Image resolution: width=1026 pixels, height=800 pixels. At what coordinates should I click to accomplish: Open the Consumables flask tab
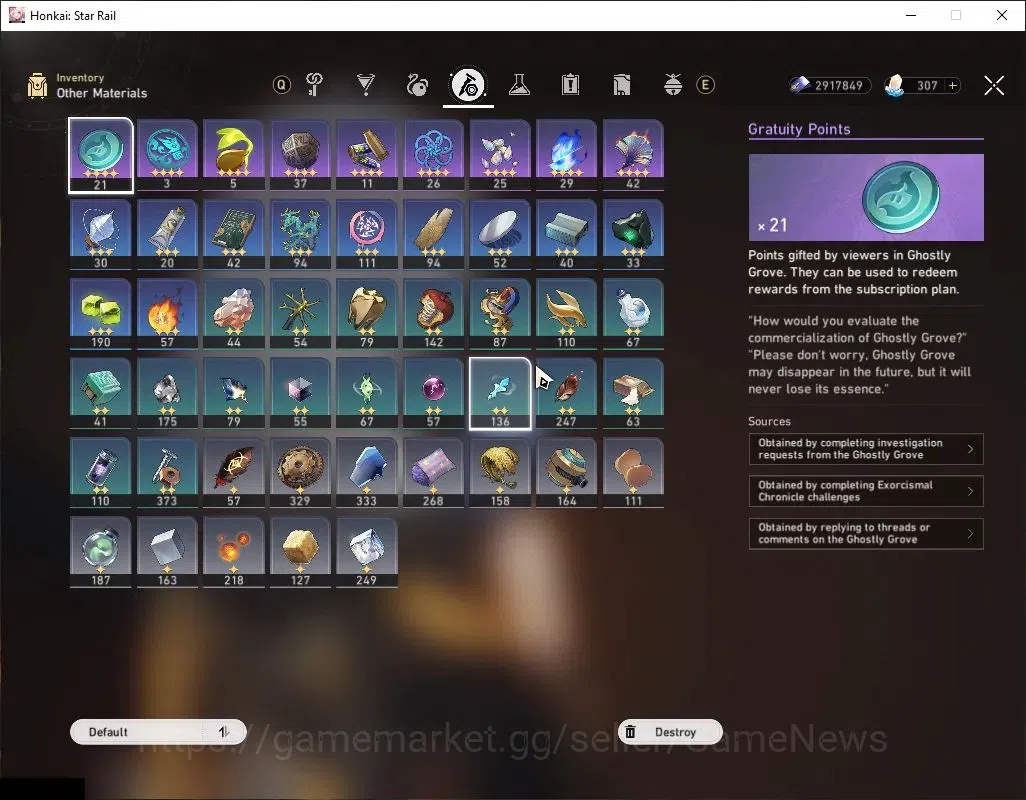click(x=520, y=85)
